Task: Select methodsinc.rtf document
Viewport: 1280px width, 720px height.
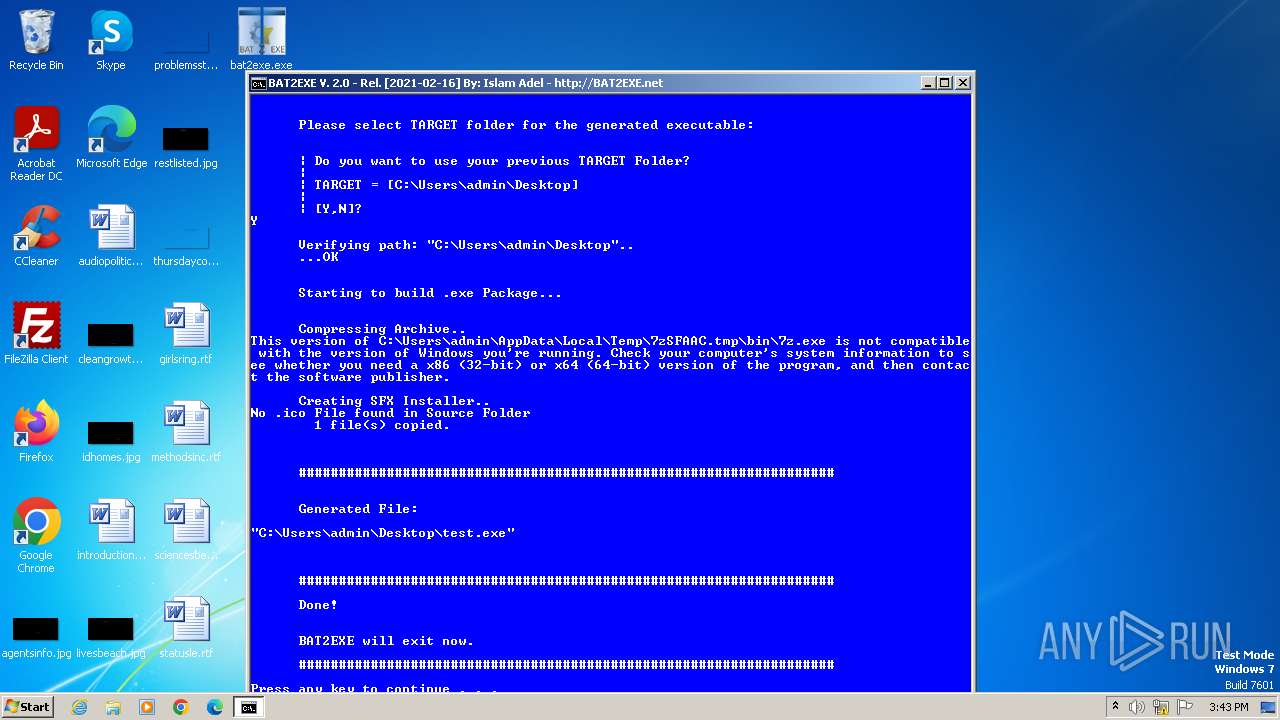Action: click(x=186, y=432)
